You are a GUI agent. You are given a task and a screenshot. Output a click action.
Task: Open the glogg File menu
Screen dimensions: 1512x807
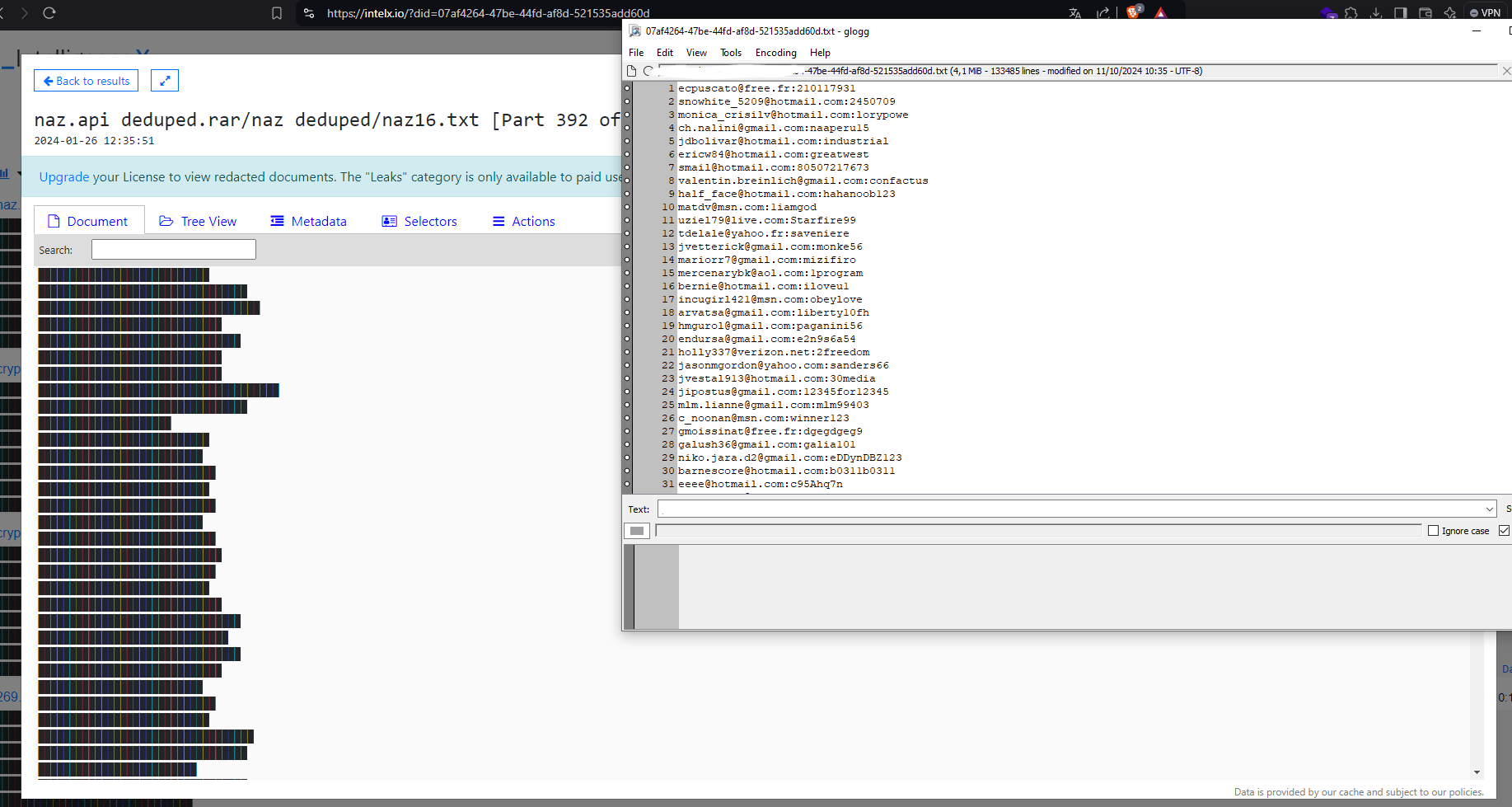636,53
